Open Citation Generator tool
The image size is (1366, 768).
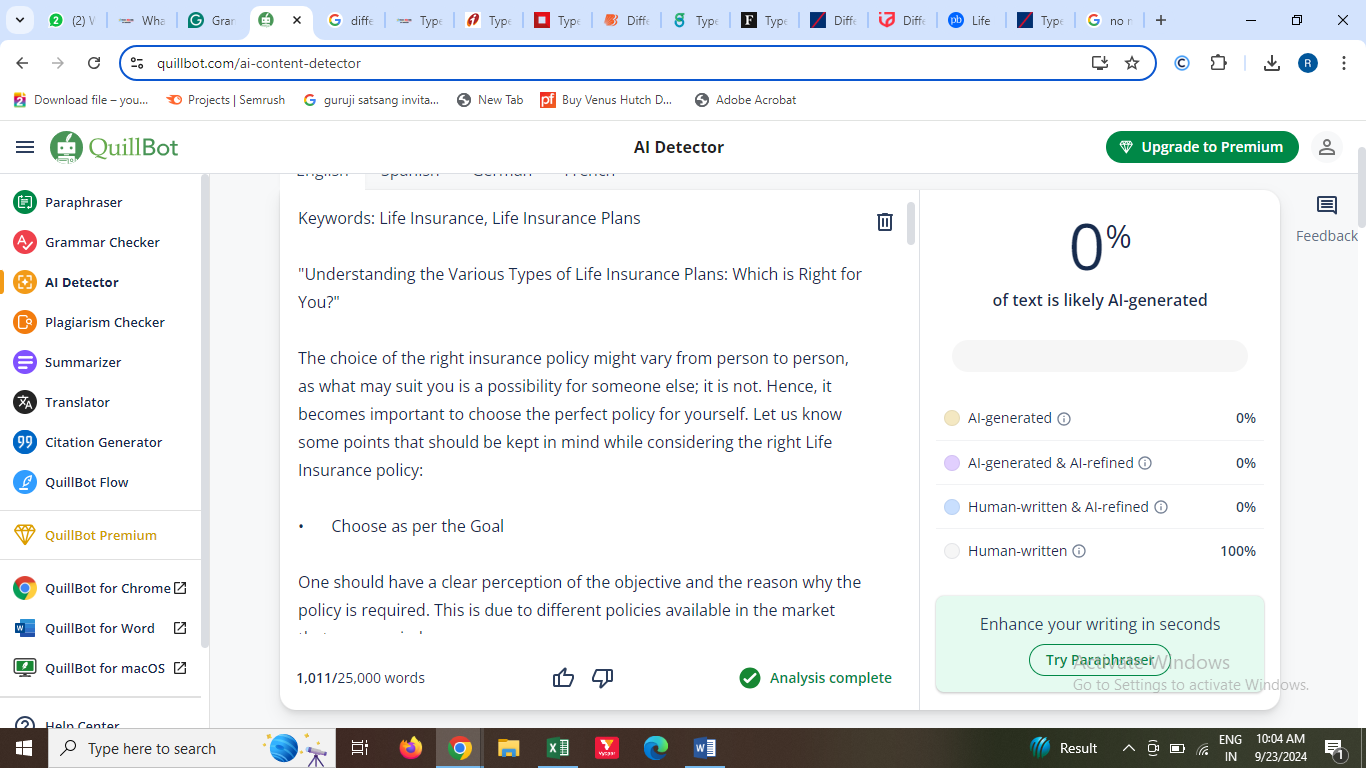[x=103, y=442]
